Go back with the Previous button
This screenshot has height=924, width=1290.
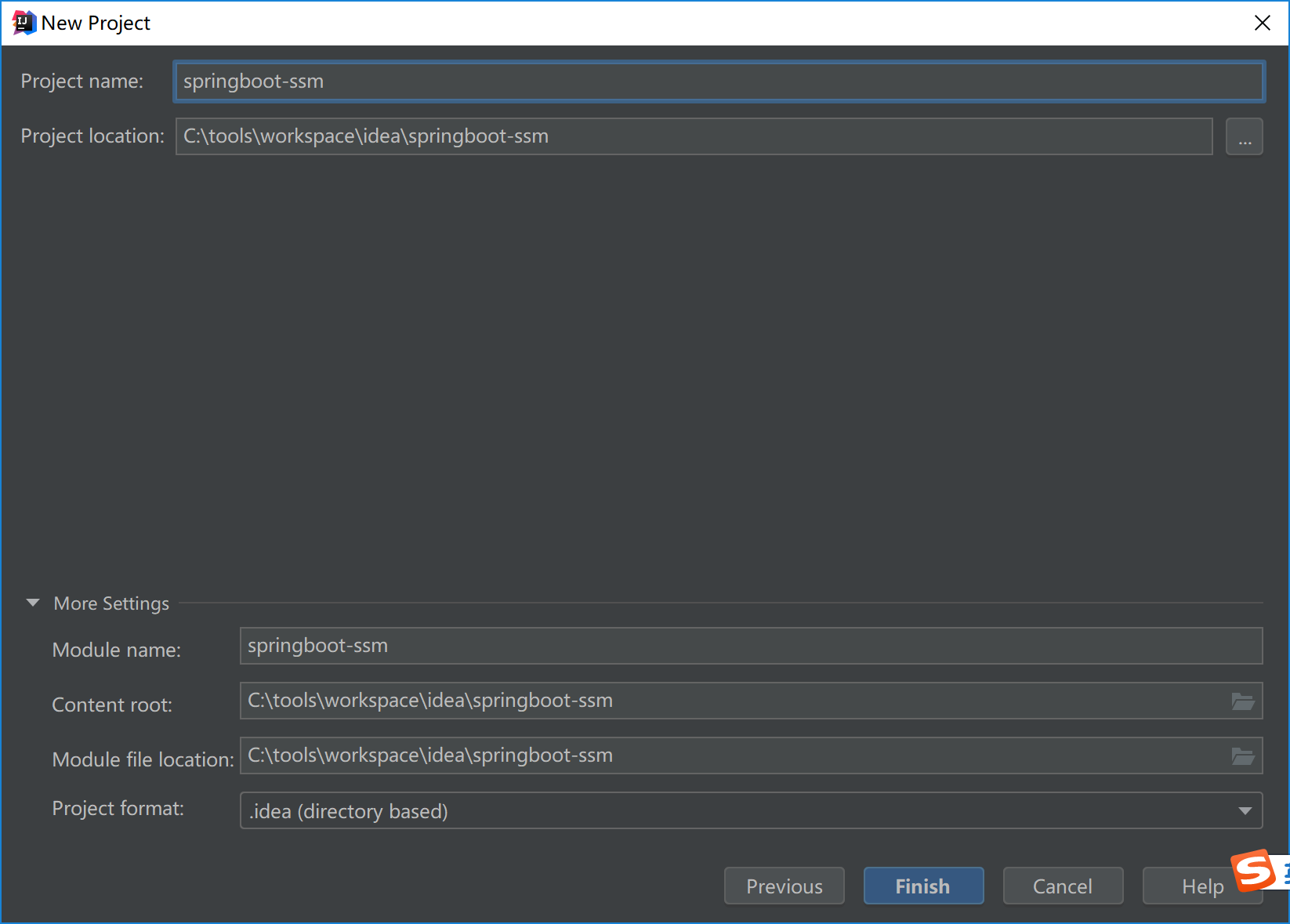(784, 886)
